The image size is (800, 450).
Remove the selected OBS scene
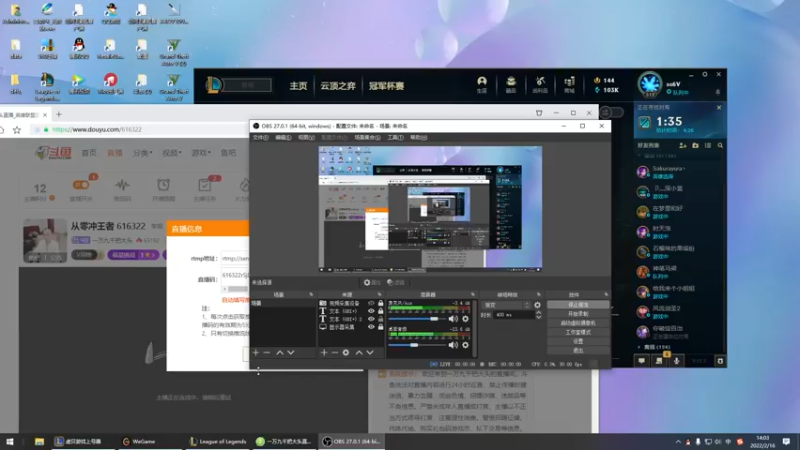pyautogui.click(x=267, y=353)
